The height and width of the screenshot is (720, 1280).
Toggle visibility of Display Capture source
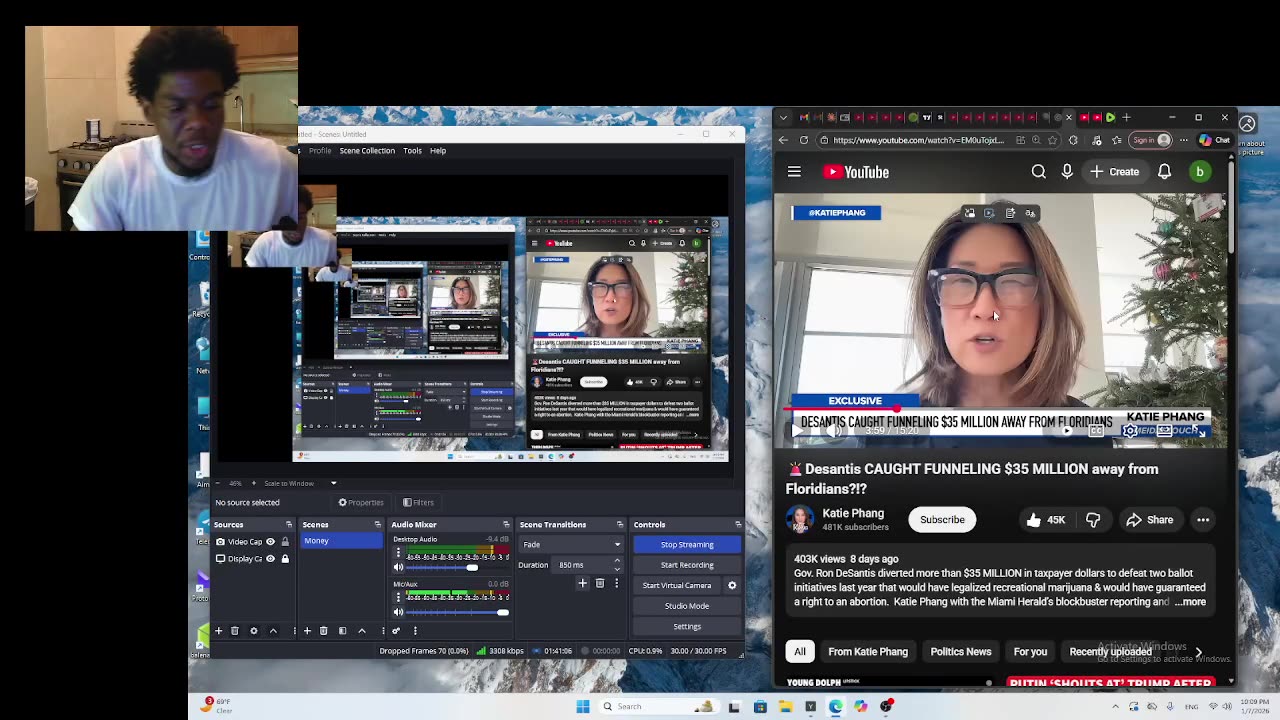[x=270, y=559]
